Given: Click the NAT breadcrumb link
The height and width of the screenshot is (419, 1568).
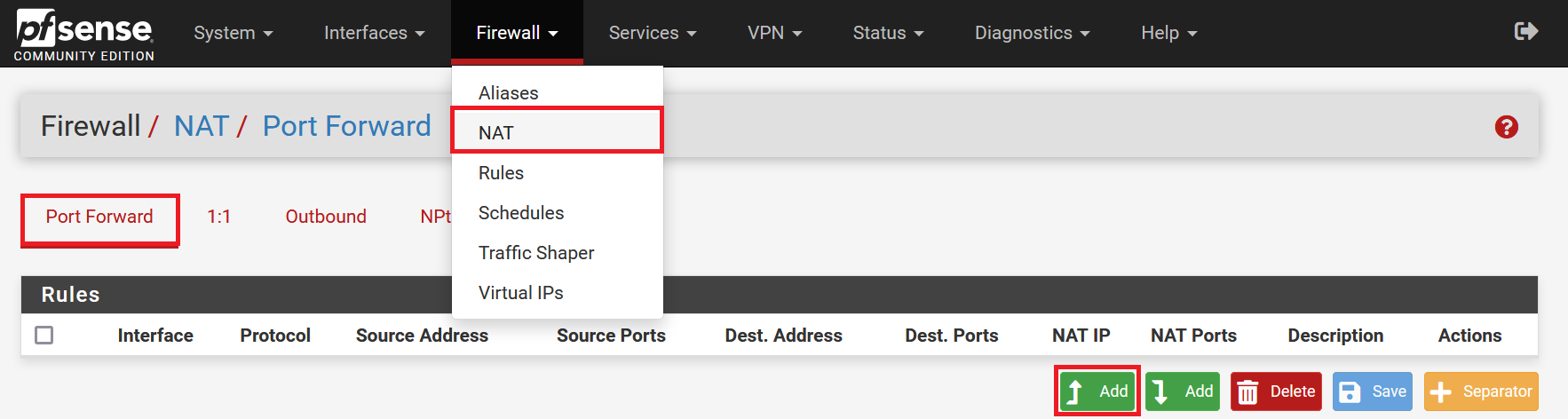Looking at the screenshot, I should (202, 126).
